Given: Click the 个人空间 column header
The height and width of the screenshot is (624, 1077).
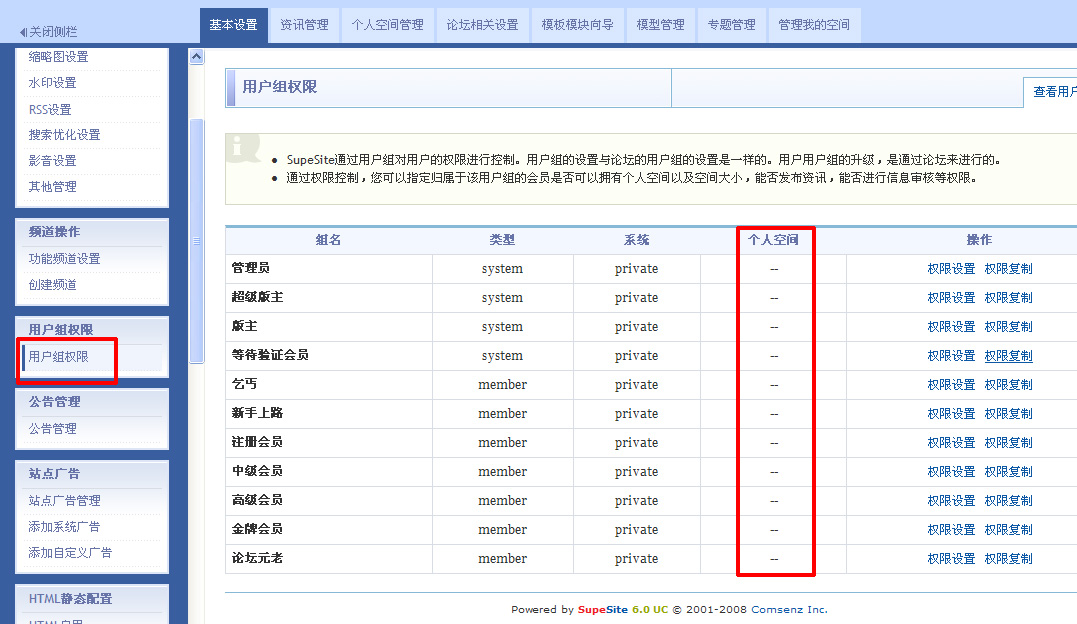Looking at the screenshot, I should [x=773, y=240].
